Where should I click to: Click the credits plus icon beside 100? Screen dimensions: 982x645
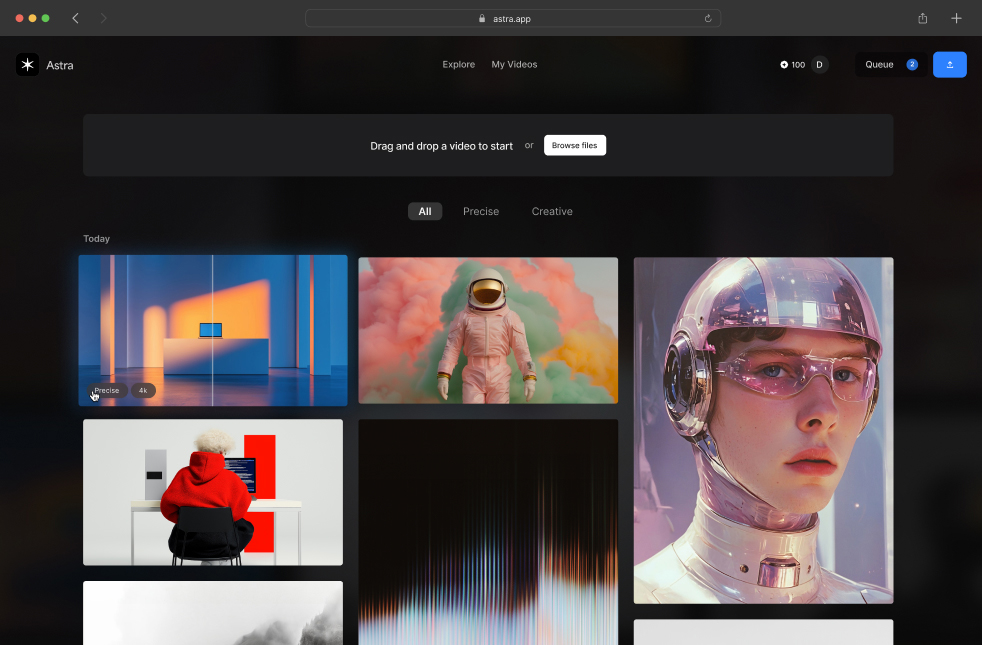783,64
